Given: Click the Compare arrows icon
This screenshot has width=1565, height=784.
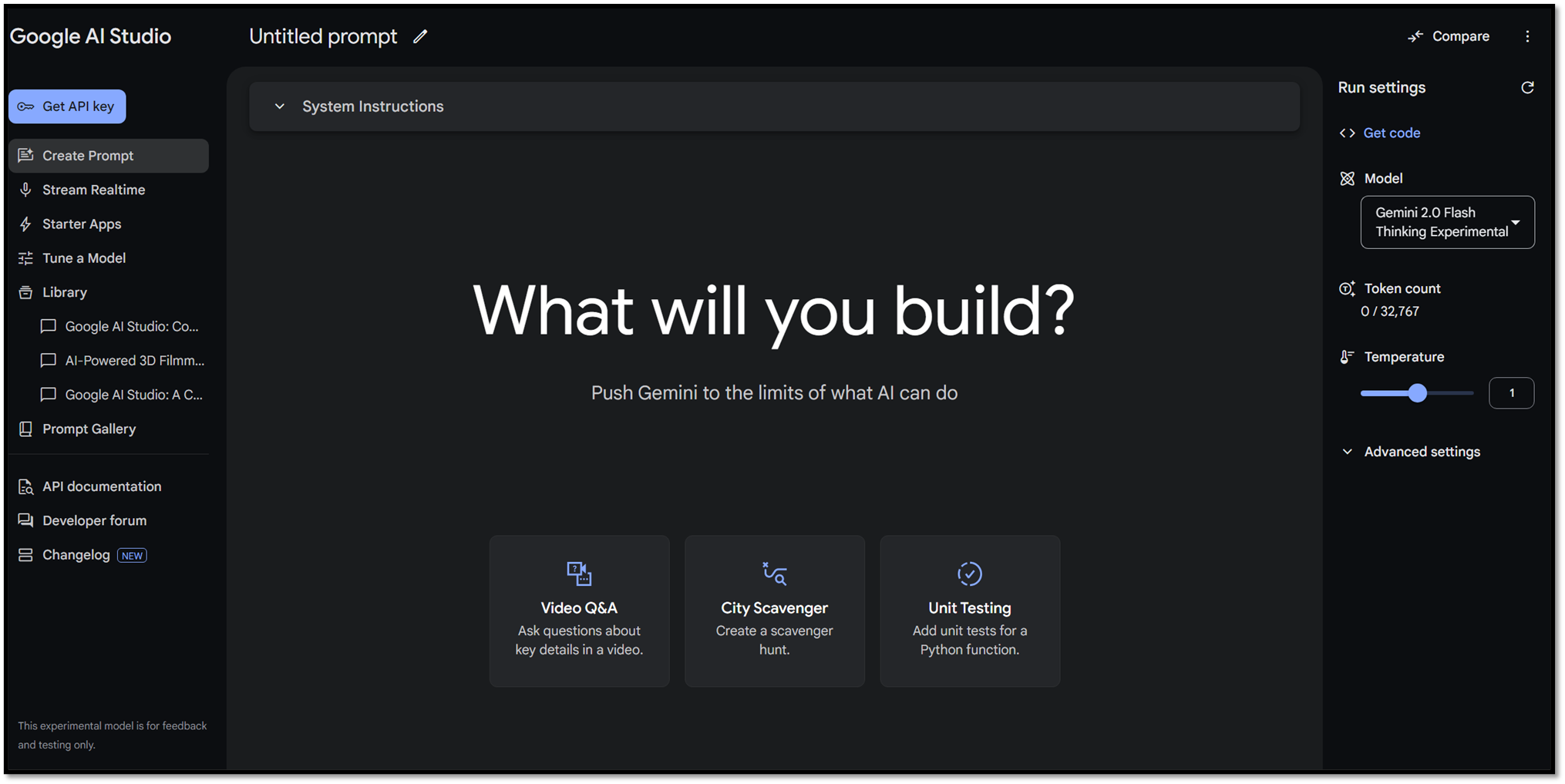Looking at the screenshot, I should point(1415,36).
